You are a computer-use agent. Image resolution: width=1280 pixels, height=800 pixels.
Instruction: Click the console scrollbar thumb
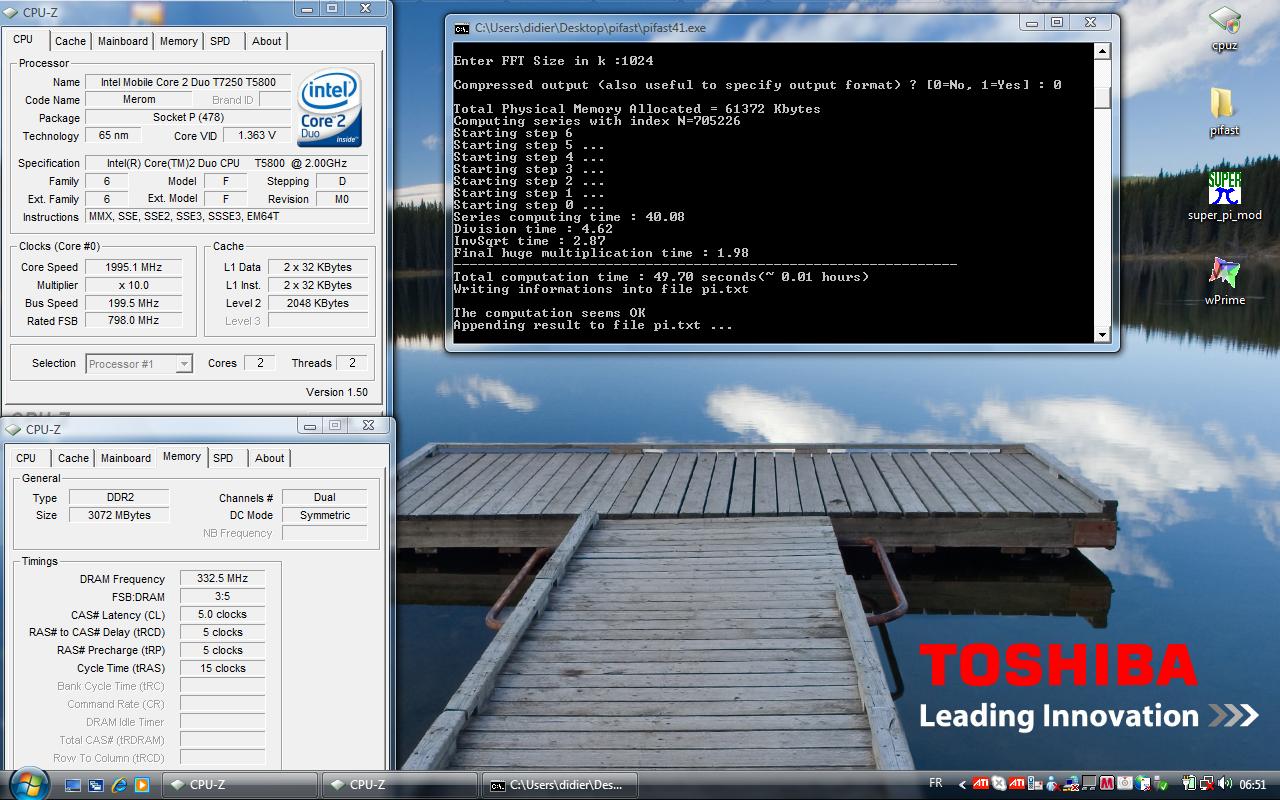(x=1102, y=97)
